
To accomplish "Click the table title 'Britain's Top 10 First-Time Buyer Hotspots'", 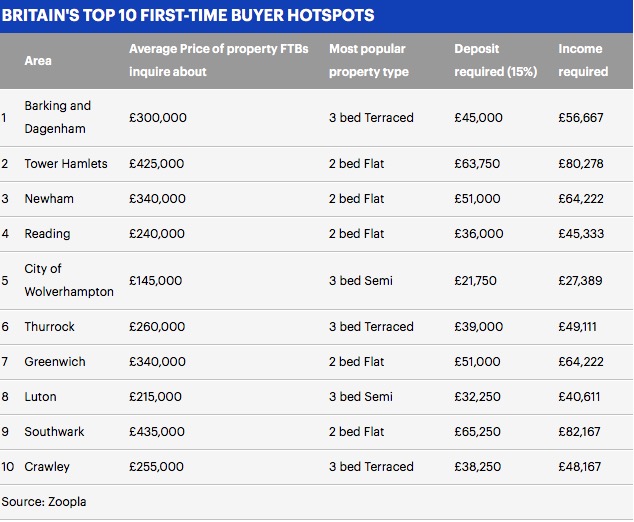I will click(x=189, y=15).
